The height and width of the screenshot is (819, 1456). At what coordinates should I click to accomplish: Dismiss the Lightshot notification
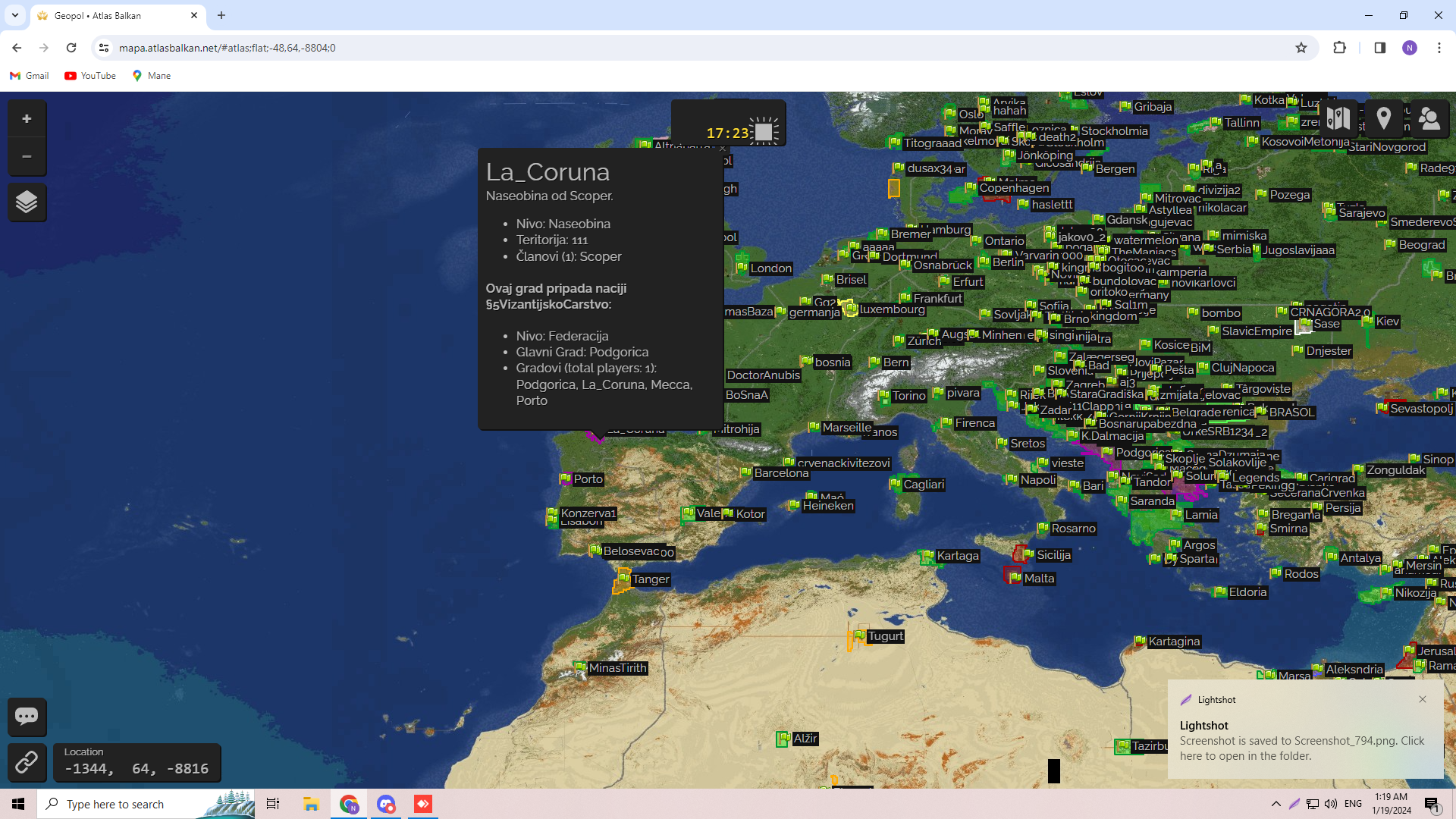[x=1423, y=699]
